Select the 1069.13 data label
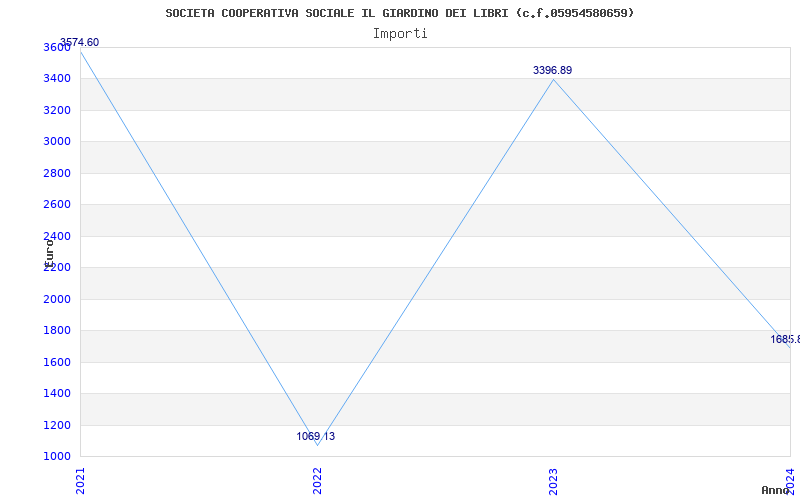Screen dimensions: 800x500 [x=316, y=436]
